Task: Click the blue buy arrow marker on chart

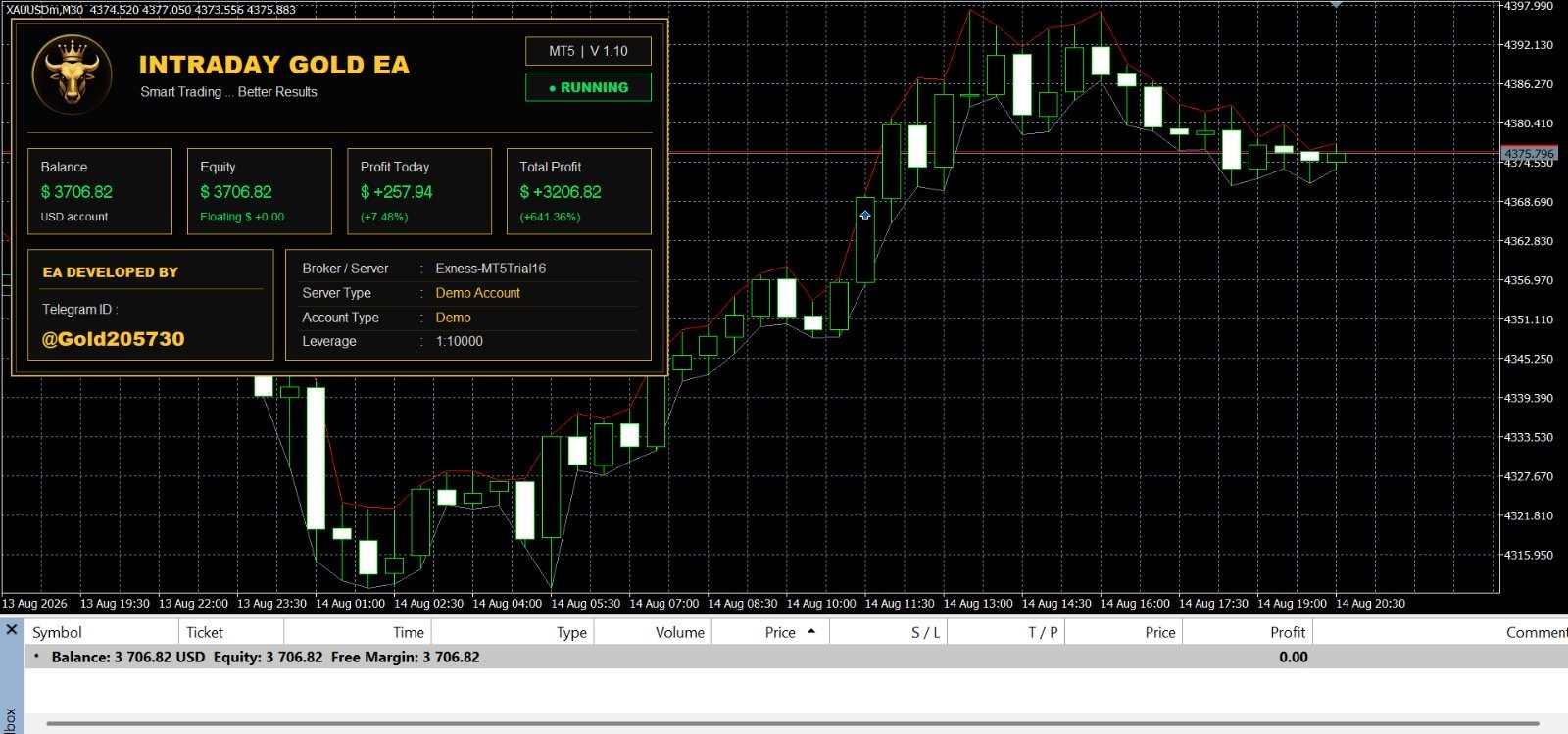Action: 865,215
